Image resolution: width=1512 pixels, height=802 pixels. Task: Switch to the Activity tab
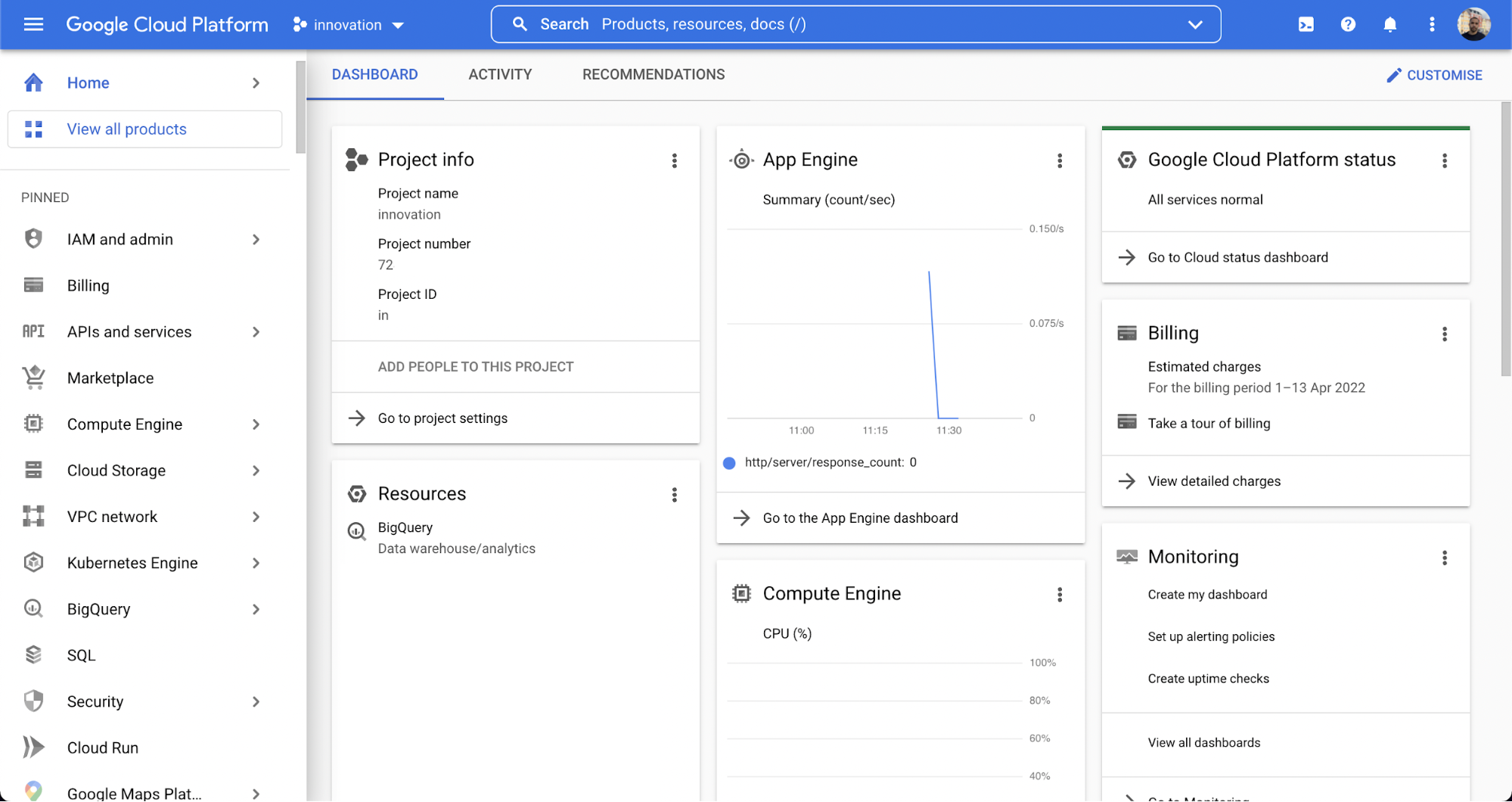[500, 74]
